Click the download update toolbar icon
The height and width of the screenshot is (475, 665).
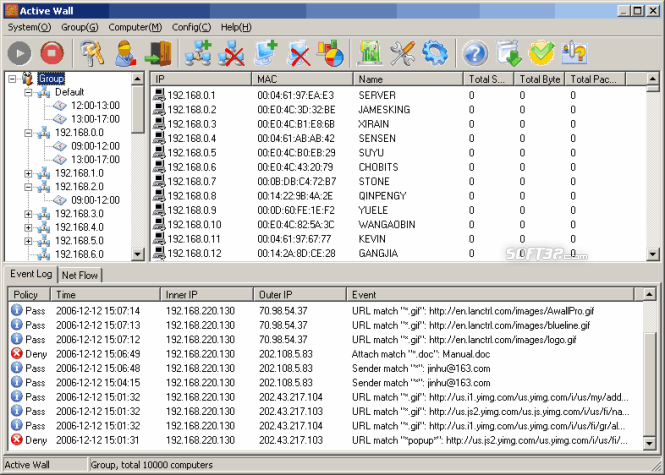509,53
